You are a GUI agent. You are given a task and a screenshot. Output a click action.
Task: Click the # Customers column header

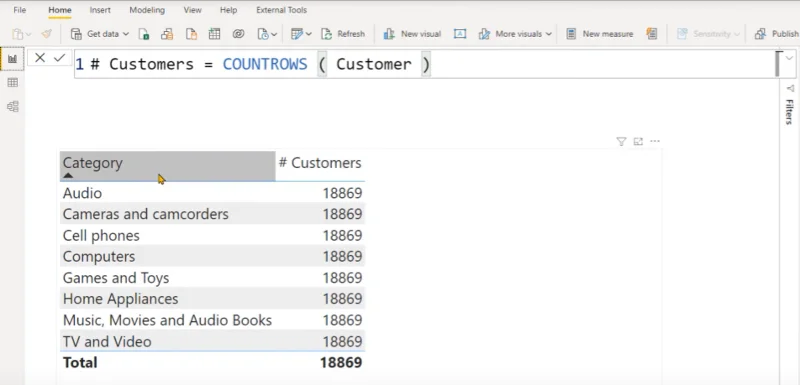coord(320,163)
